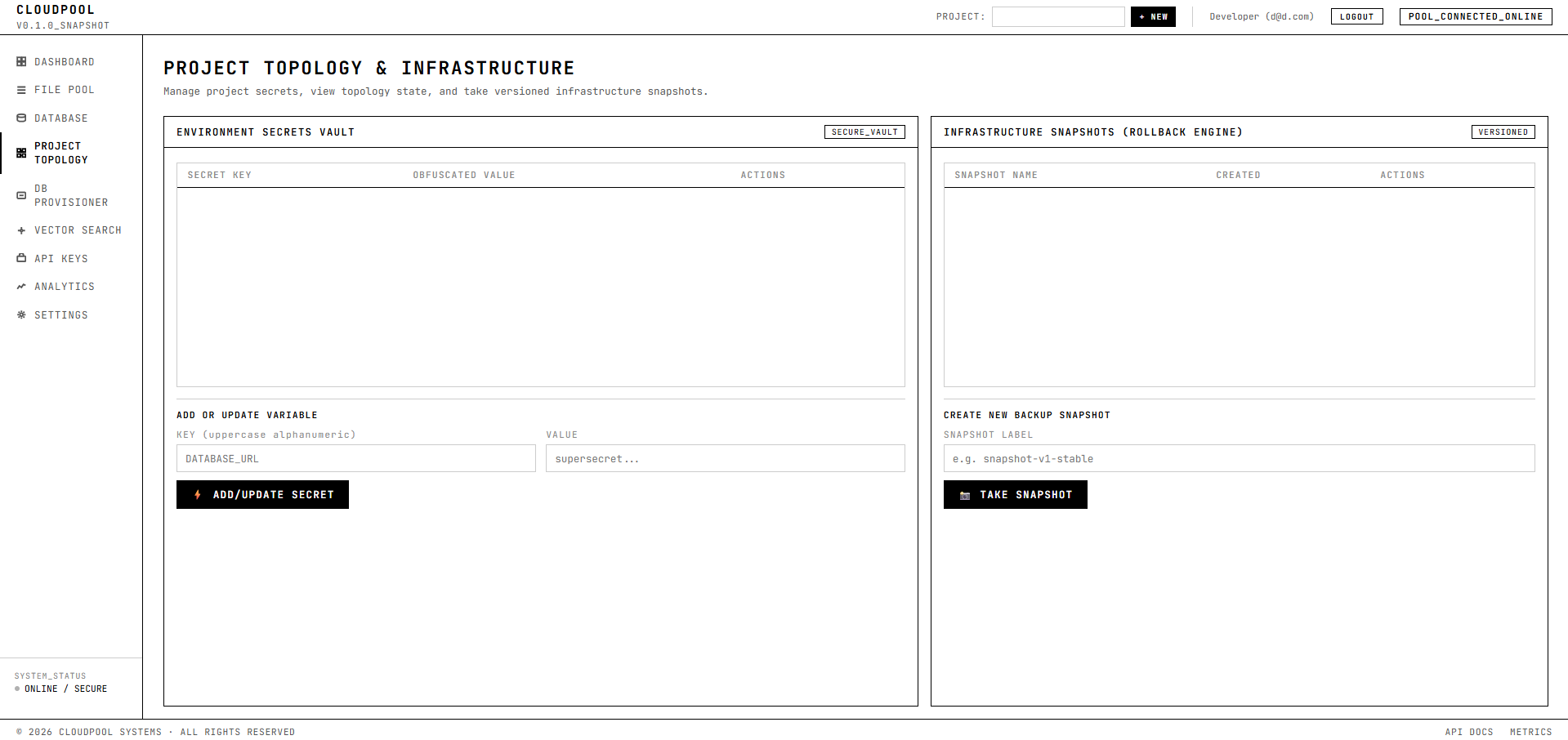Open the API Docs footer link
Screen dimensions: 1568x740
1469,732
